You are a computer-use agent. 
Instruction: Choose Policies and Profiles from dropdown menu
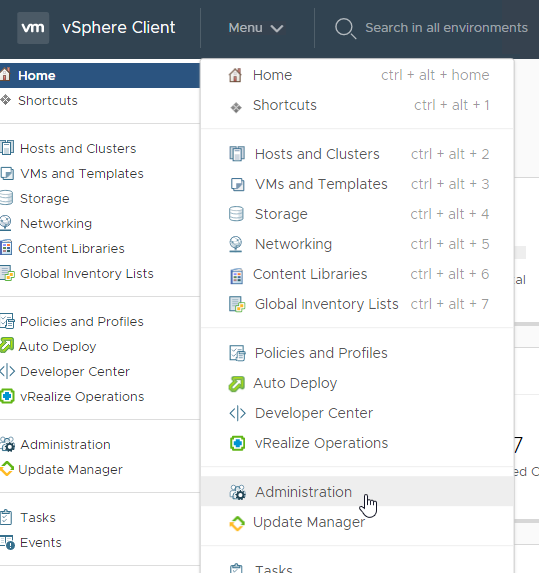pyautogui.click(x=357, y=353)
